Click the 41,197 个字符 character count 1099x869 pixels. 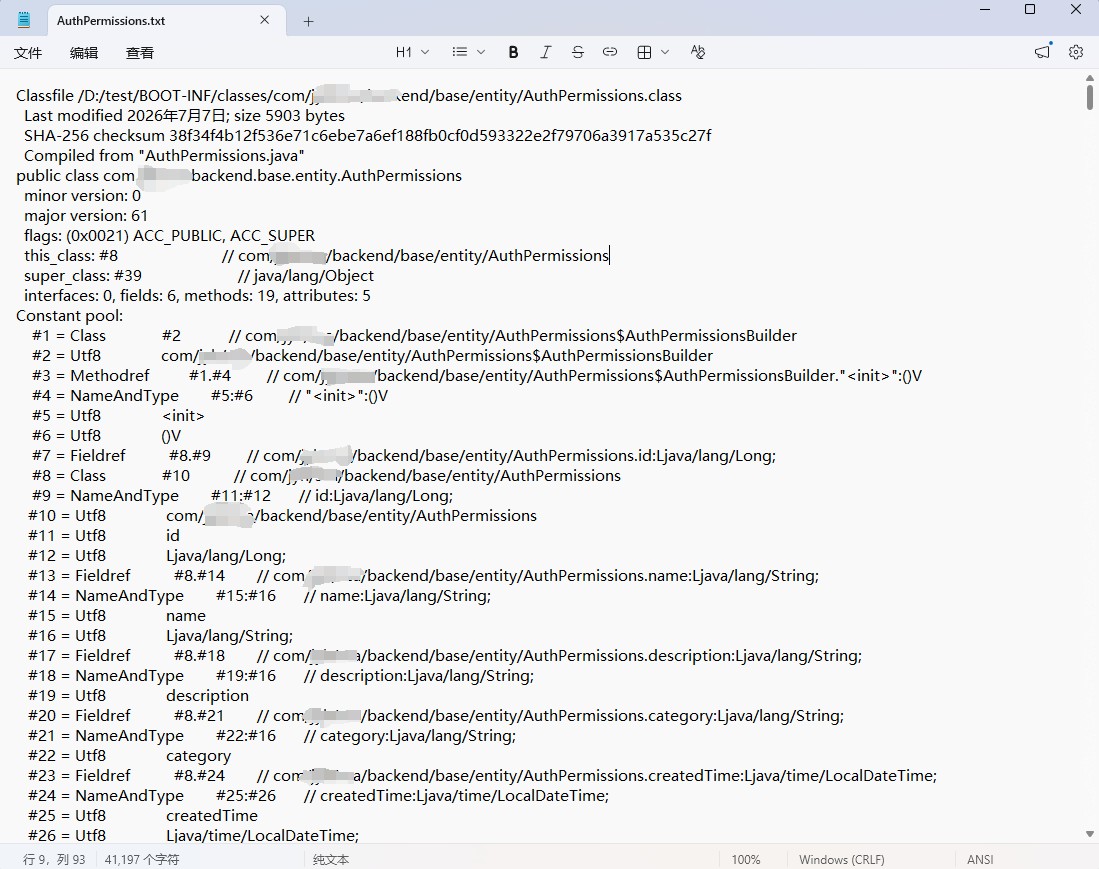point(142,859)
